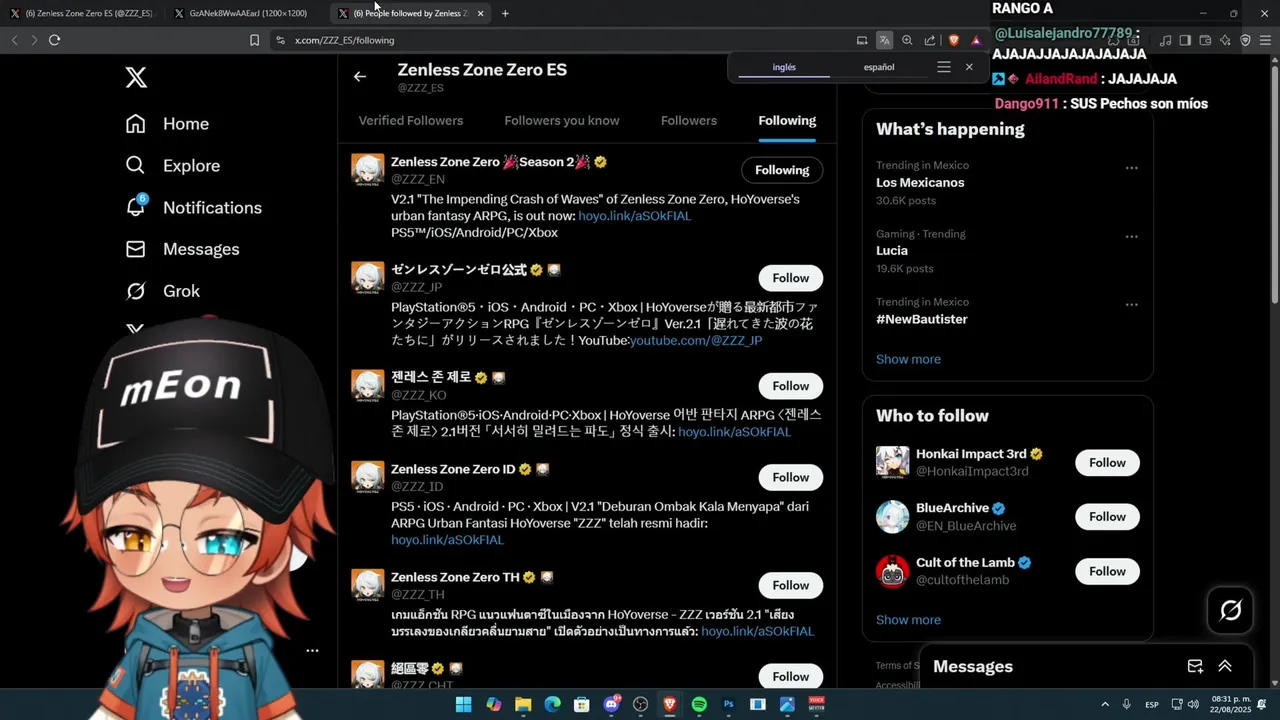The image size is (1280, 720).
Task: Open translate popup options menu
Action: (x=944, y=67)
